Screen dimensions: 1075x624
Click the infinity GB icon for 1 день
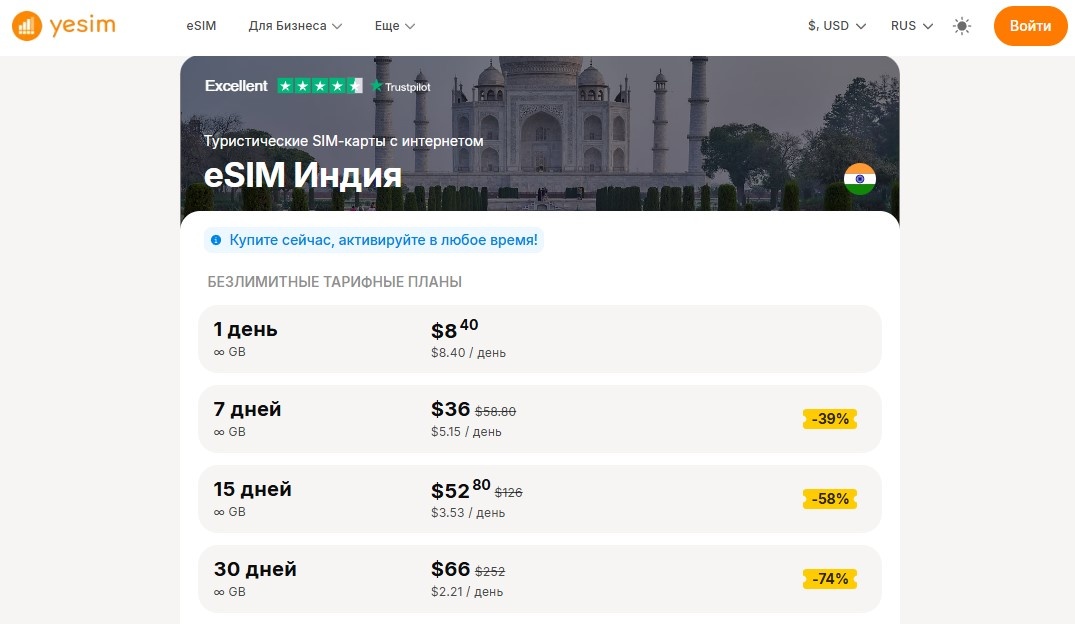coord(217,352)
